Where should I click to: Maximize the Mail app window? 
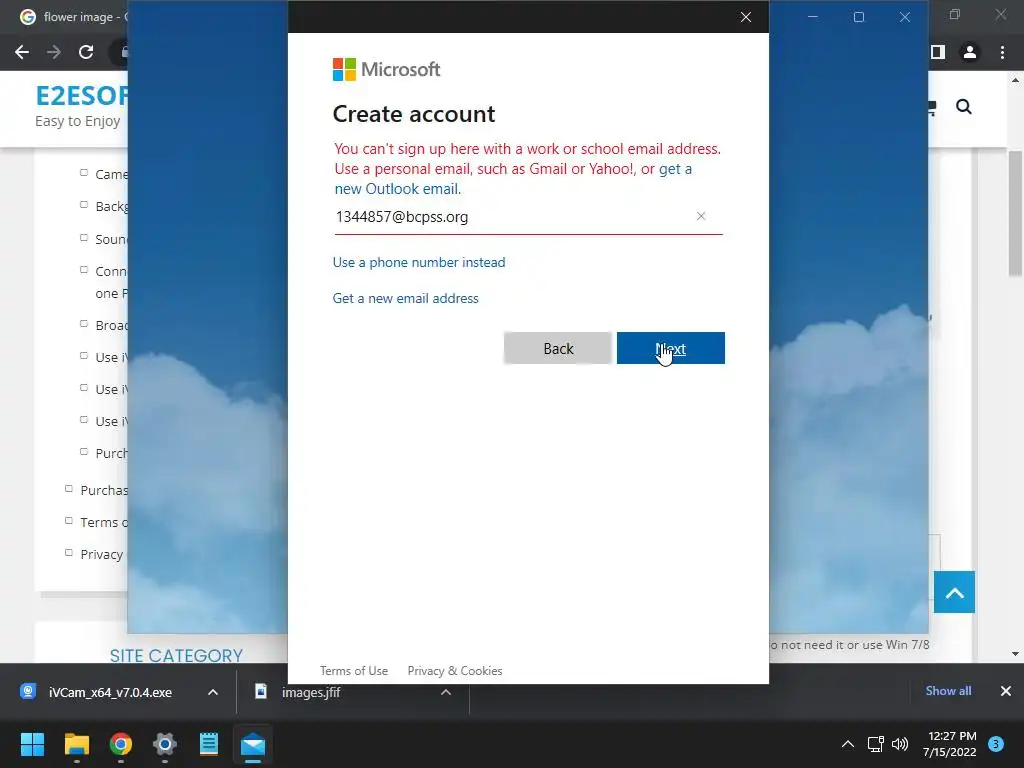point(859,17)
